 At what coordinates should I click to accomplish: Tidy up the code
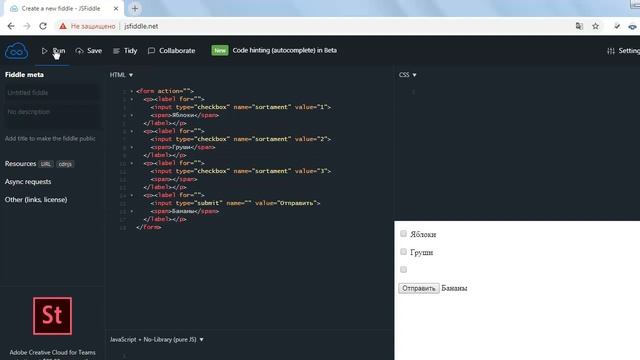[125, 51]
